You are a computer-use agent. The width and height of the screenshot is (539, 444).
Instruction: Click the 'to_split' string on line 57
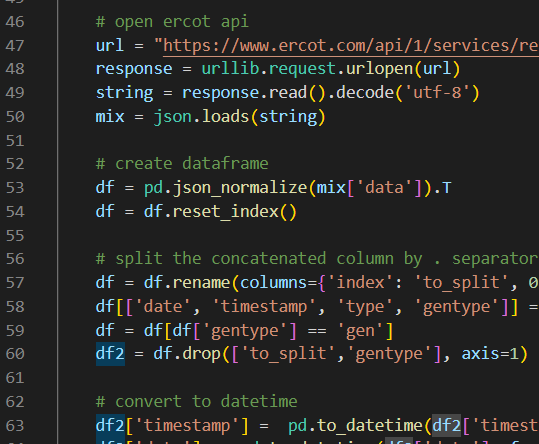point(461,283)
